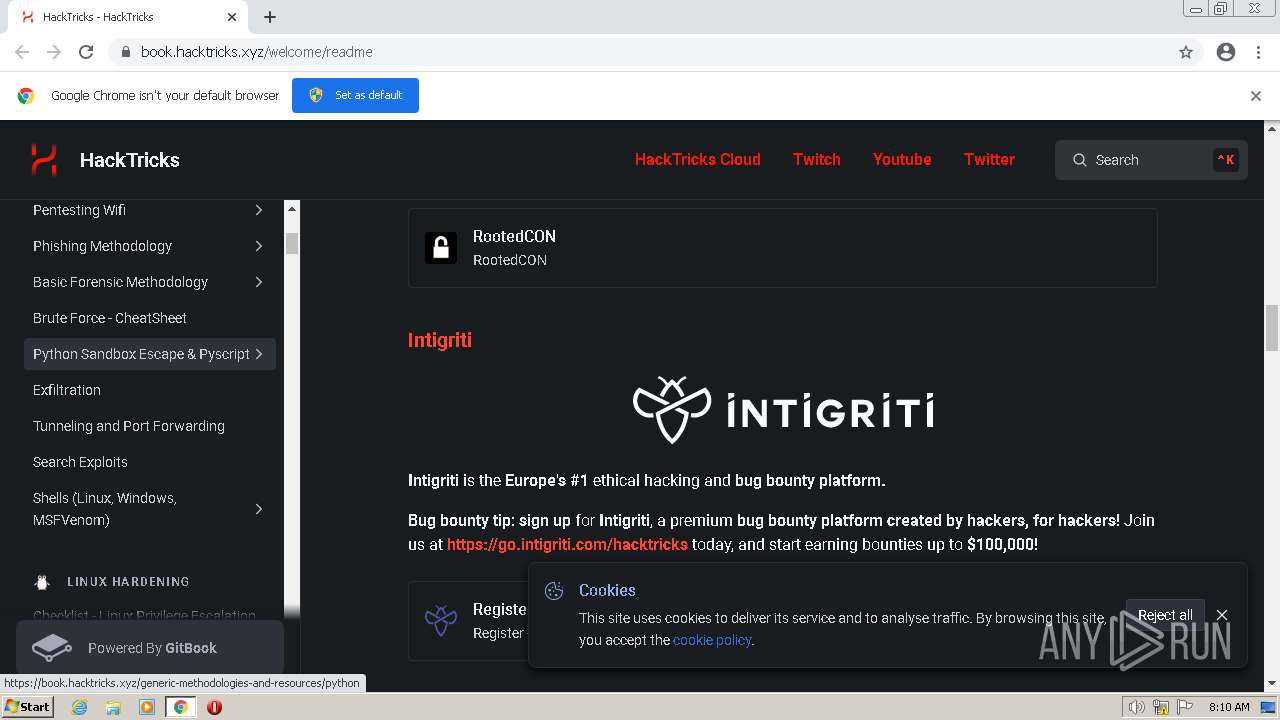Reload the page
Viewport: 1280px width, 720px height.
86,52
